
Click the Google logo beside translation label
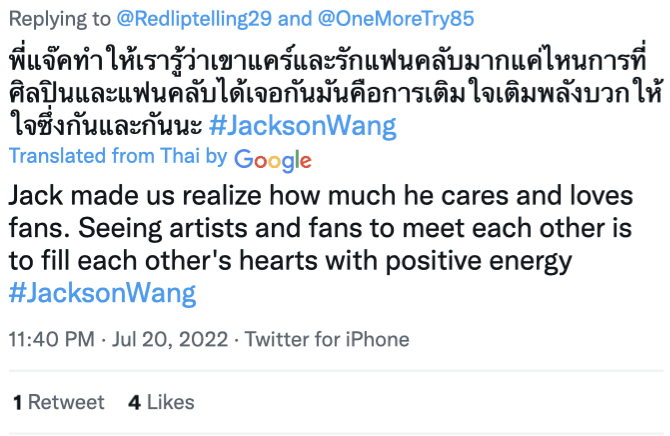coord(272,158)
